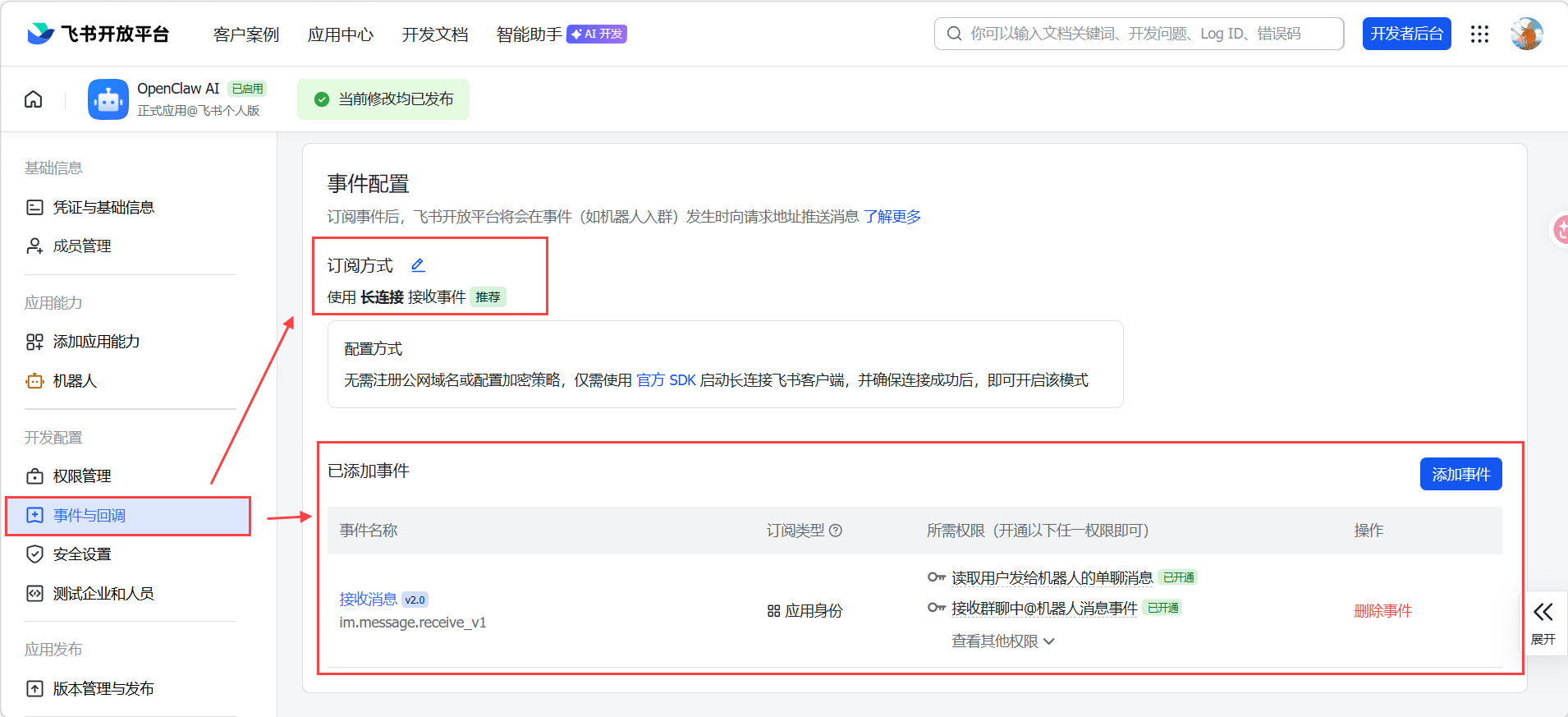Click the 推荐 tag
The image size is (1568, 717).
pos(488,297)
